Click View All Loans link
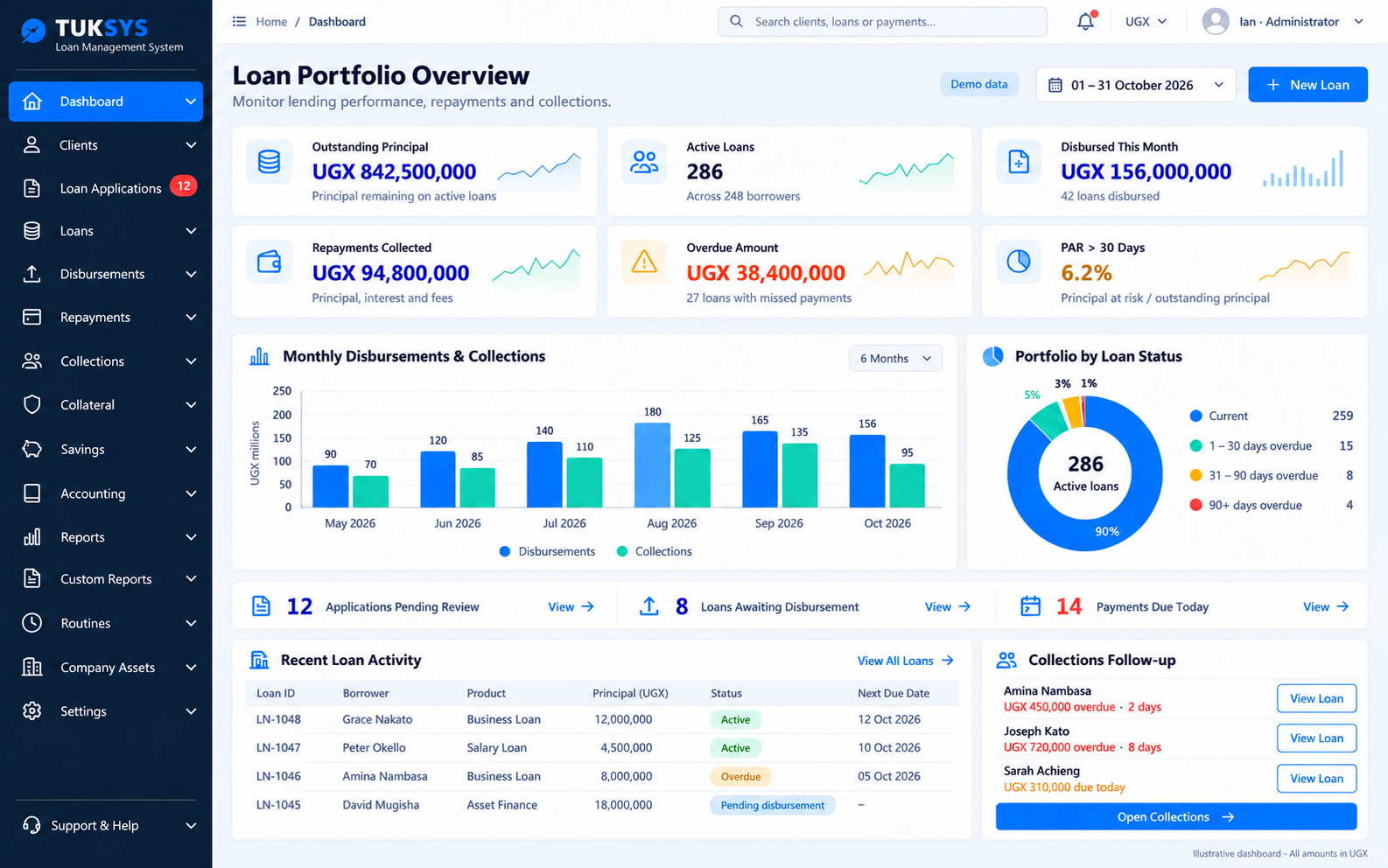 (x=905, y=661)
